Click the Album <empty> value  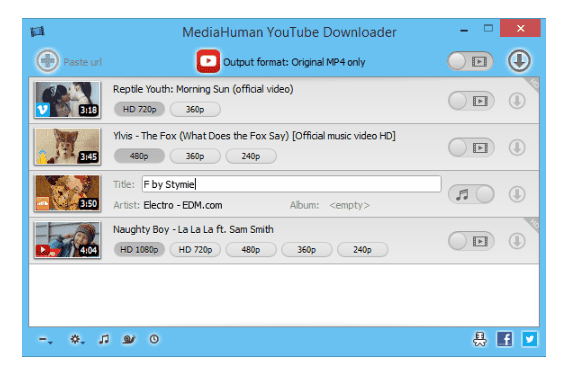350,205
